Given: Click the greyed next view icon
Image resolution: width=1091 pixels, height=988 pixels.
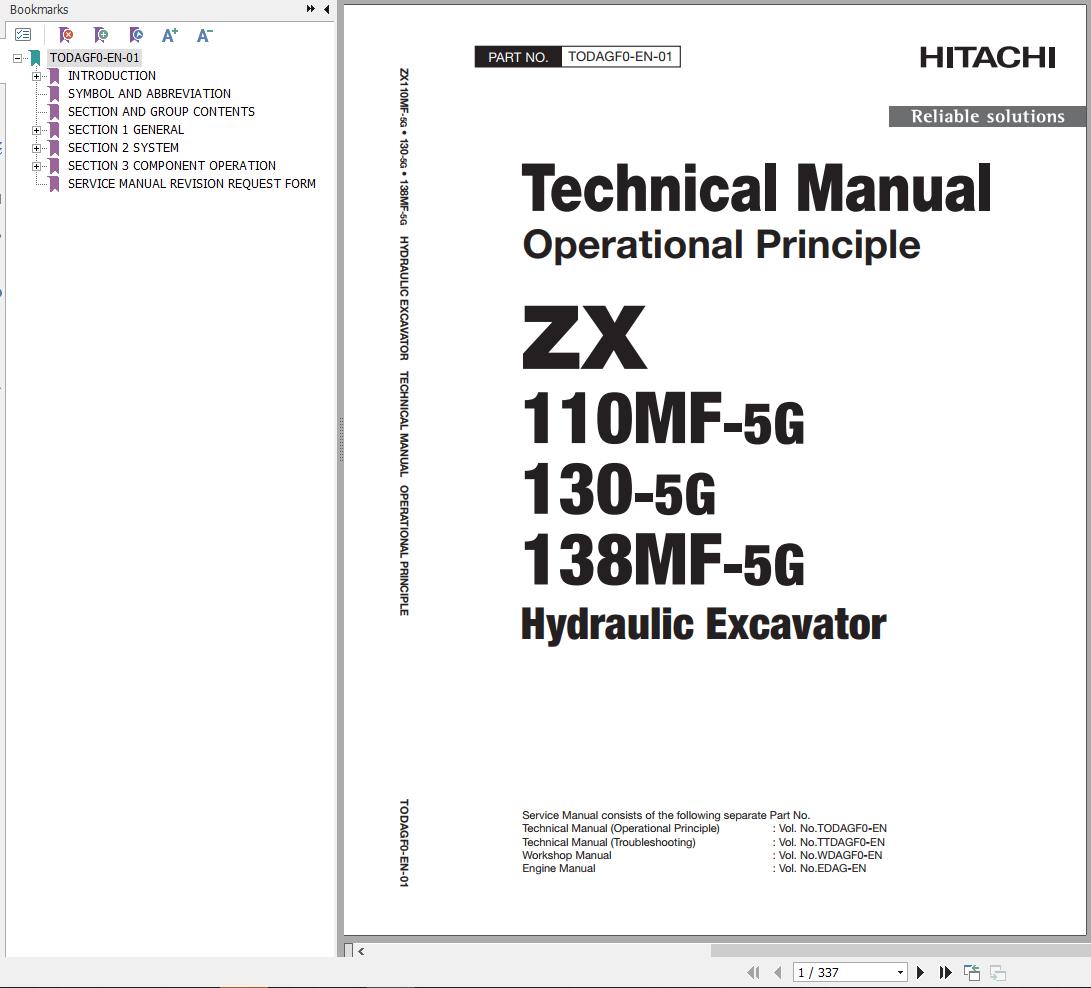Looking at the screenshot, I should click(x=998, y=972).
